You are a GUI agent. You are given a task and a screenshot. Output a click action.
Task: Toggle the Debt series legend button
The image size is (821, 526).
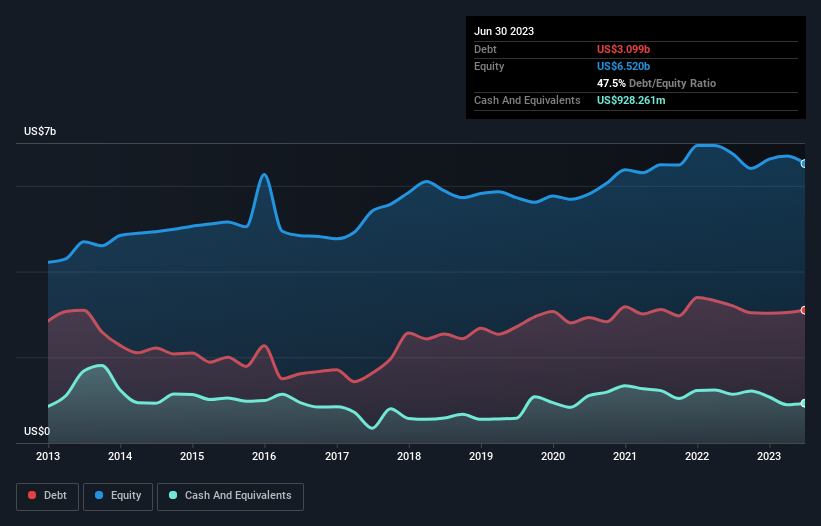click(48, 496)
